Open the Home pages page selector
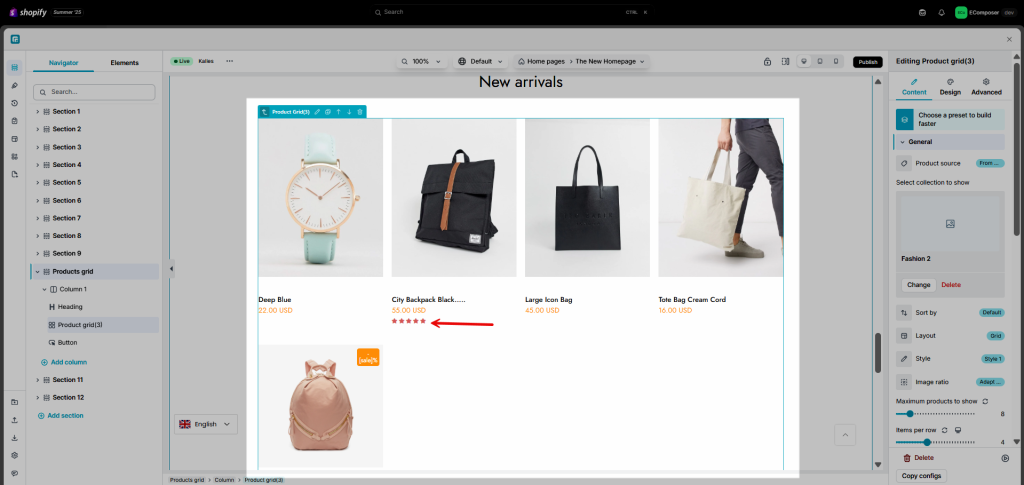1024x485 pixels. coord(581,61)
